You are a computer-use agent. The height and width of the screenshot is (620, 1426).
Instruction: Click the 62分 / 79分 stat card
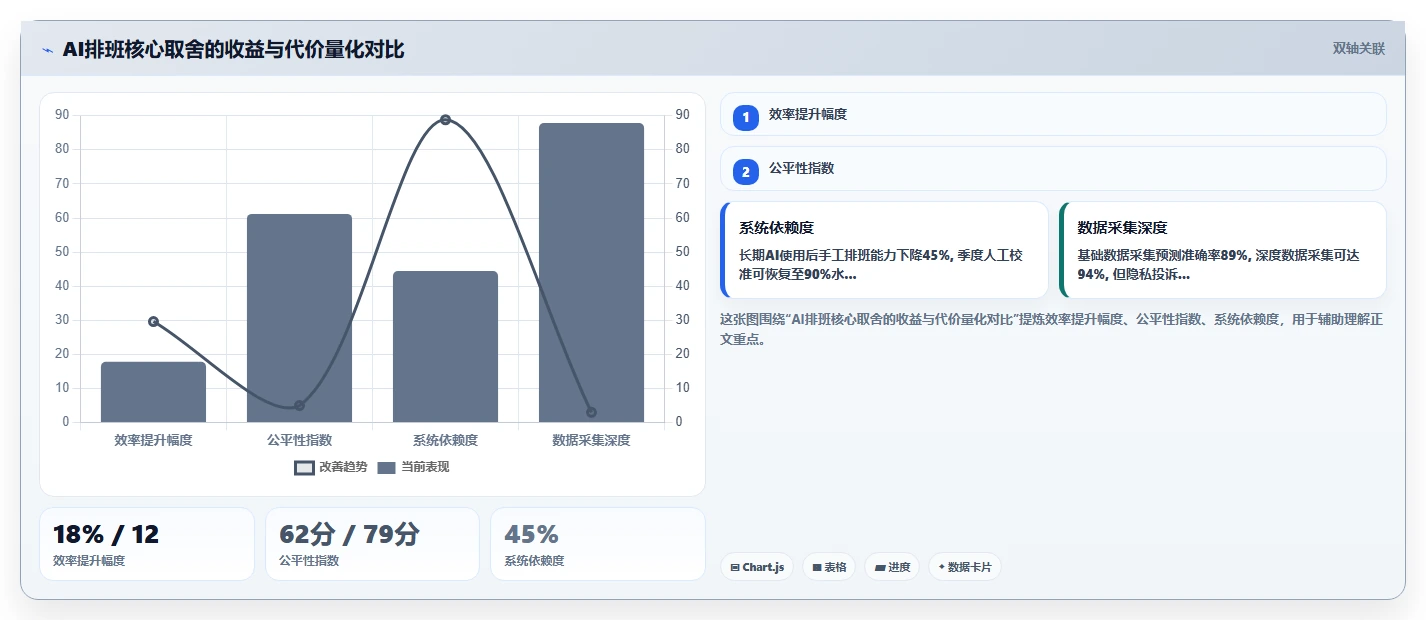(372, 544)
